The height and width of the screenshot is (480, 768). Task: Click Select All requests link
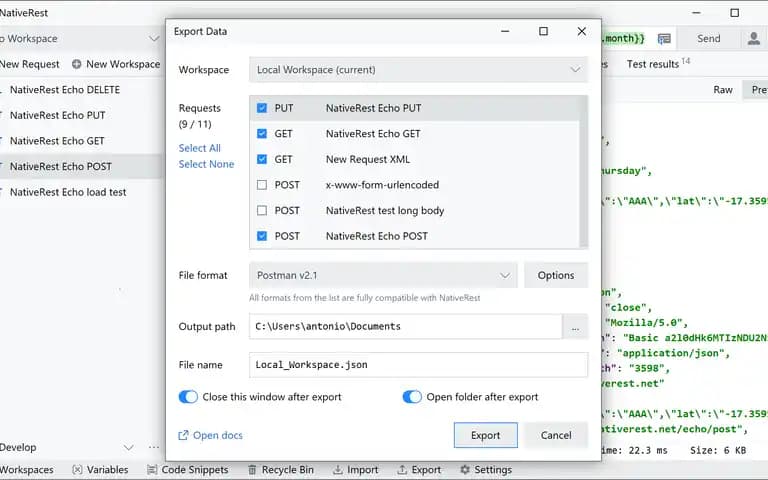pos(199,148)
